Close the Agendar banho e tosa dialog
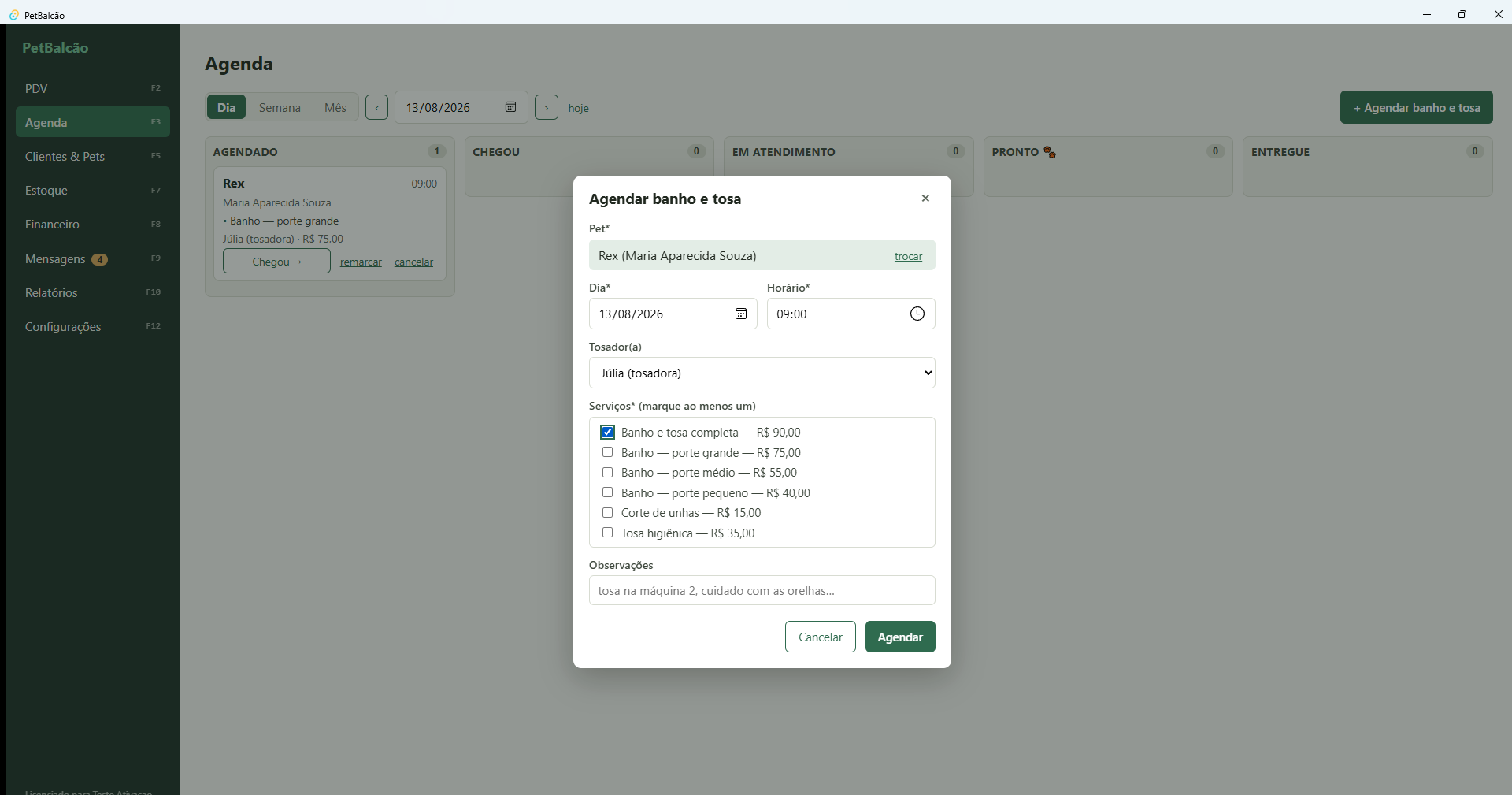 coord(925,199)
